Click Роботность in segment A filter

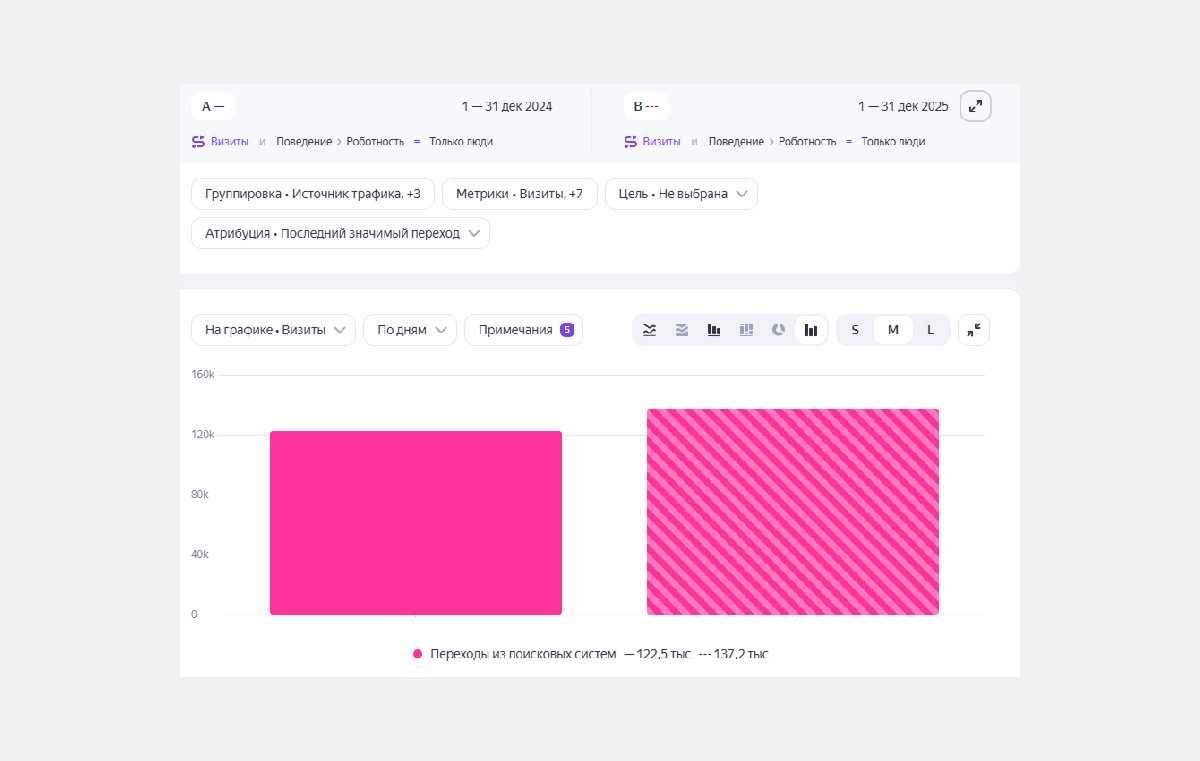tap(376, 142)
